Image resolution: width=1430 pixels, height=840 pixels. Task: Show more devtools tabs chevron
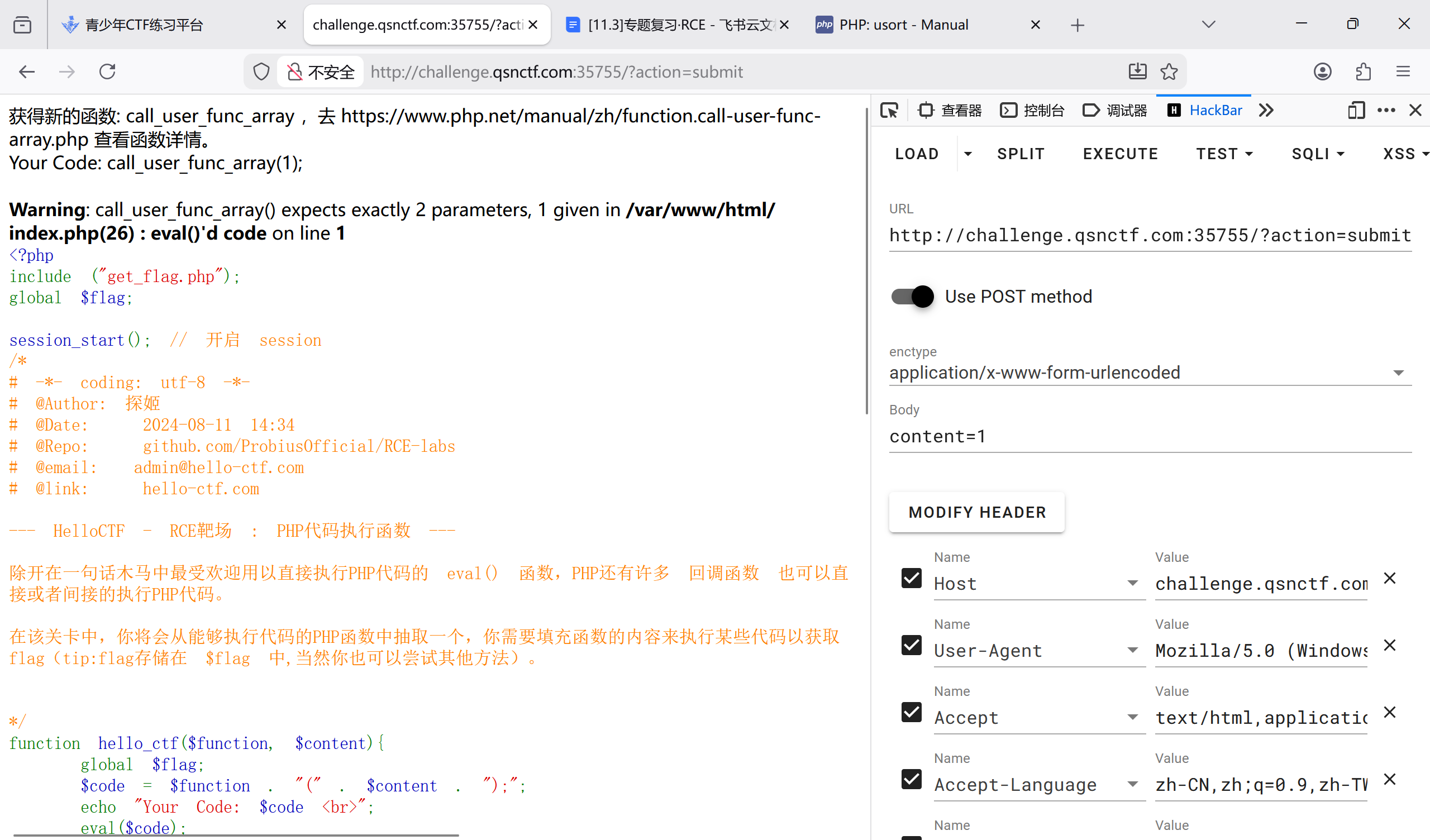click(x=1266, y=110)
